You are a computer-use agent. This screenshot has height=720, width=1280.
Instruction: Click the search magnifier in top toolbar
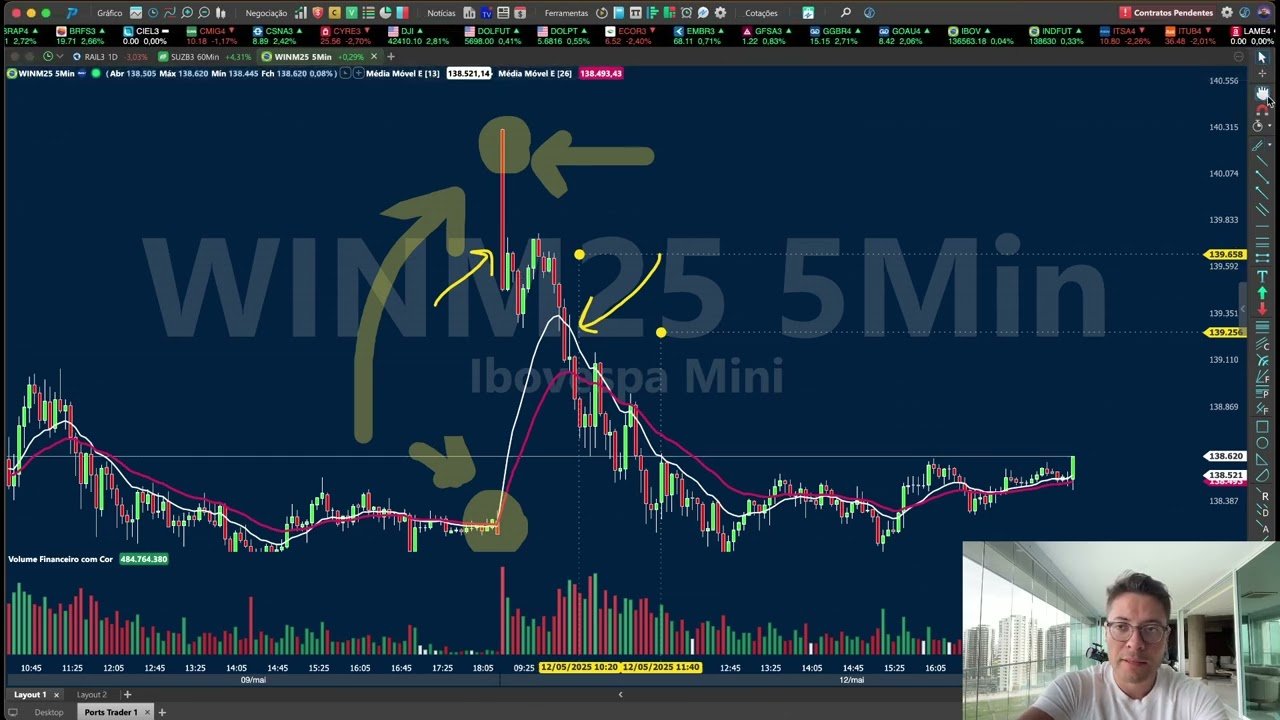845,13
